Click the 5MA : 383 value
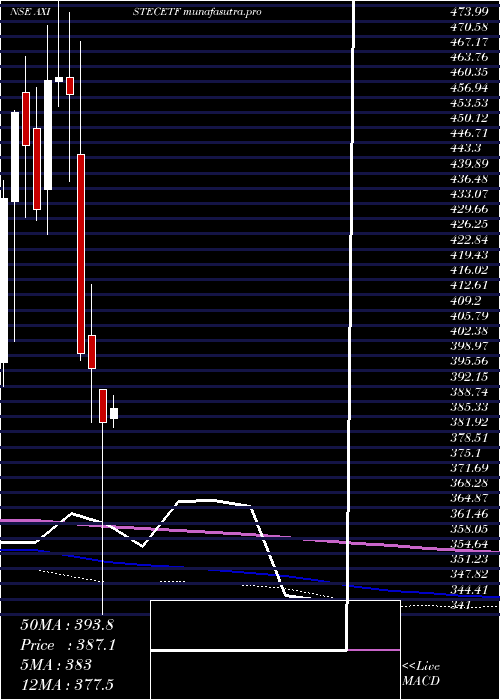This screenshot has width=500, height=700. tap(56, 665)
